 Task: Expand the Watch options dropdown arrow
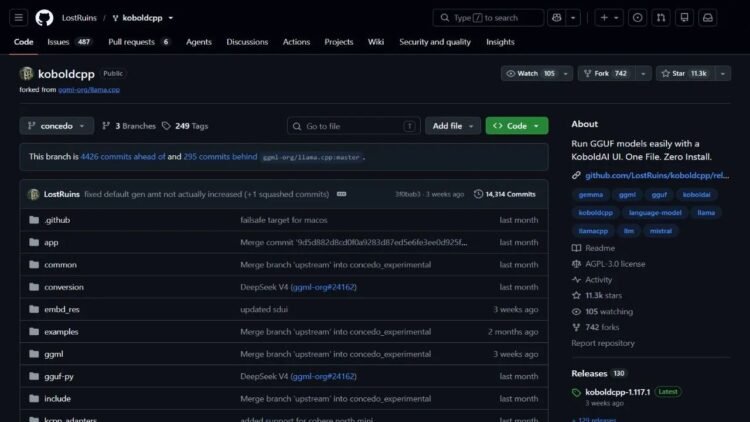(x=566, y=74)
